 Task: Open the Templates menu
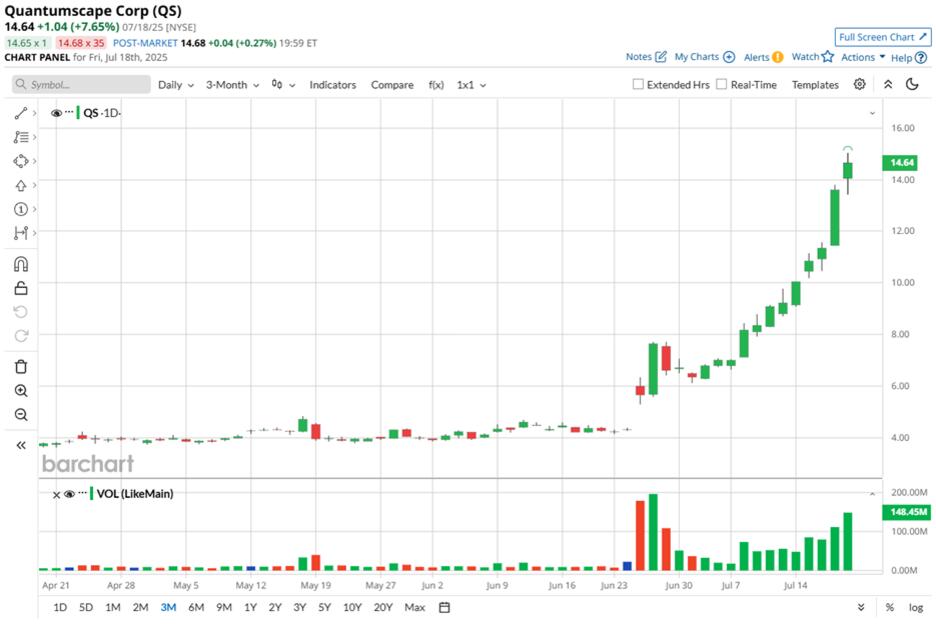815,85
